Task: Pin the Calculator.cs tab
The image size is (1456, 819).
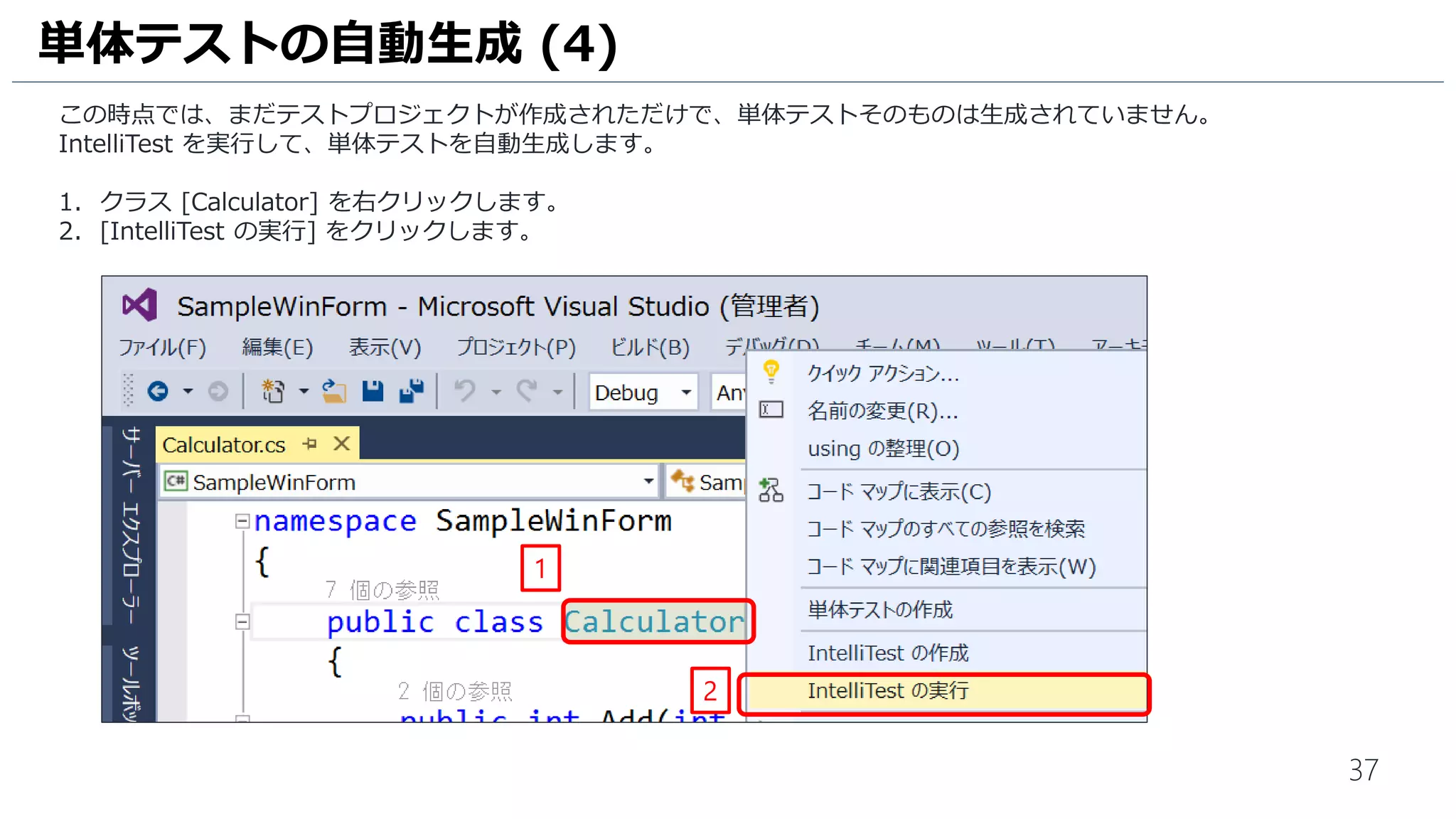Action: click(309, 444)
